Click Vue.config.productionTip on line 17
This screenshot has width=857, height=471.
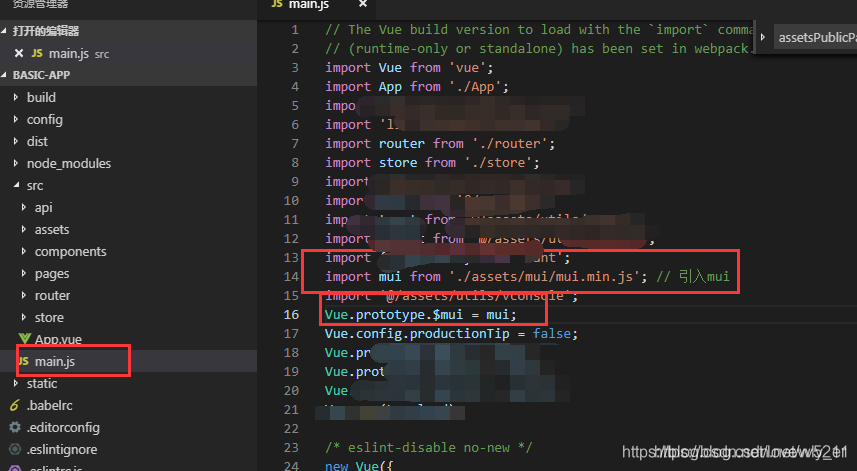pos(417,334)
